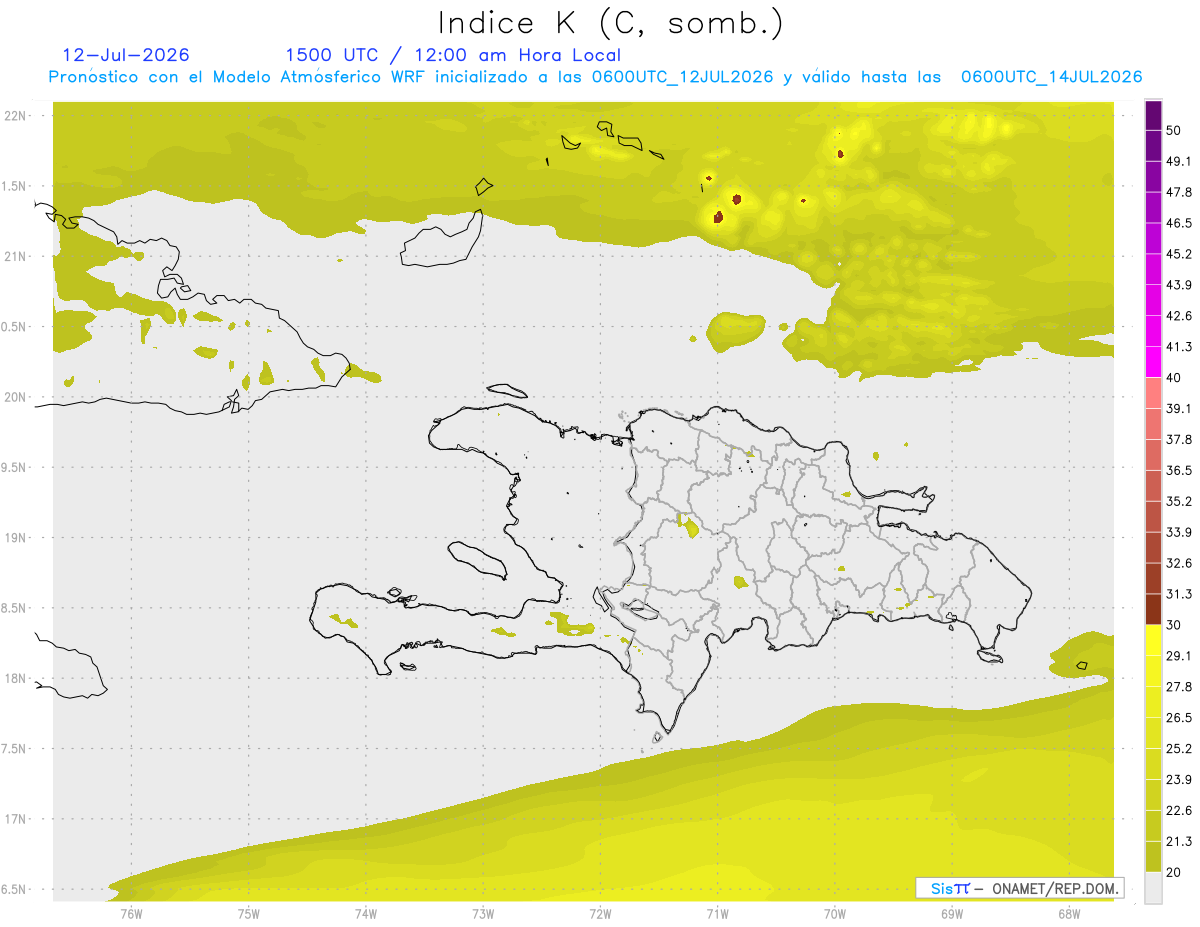The width and height of the screenshot is (1200, 927).
Task: Click the latitude label "22N"
Action: click(x=15, y=116)
